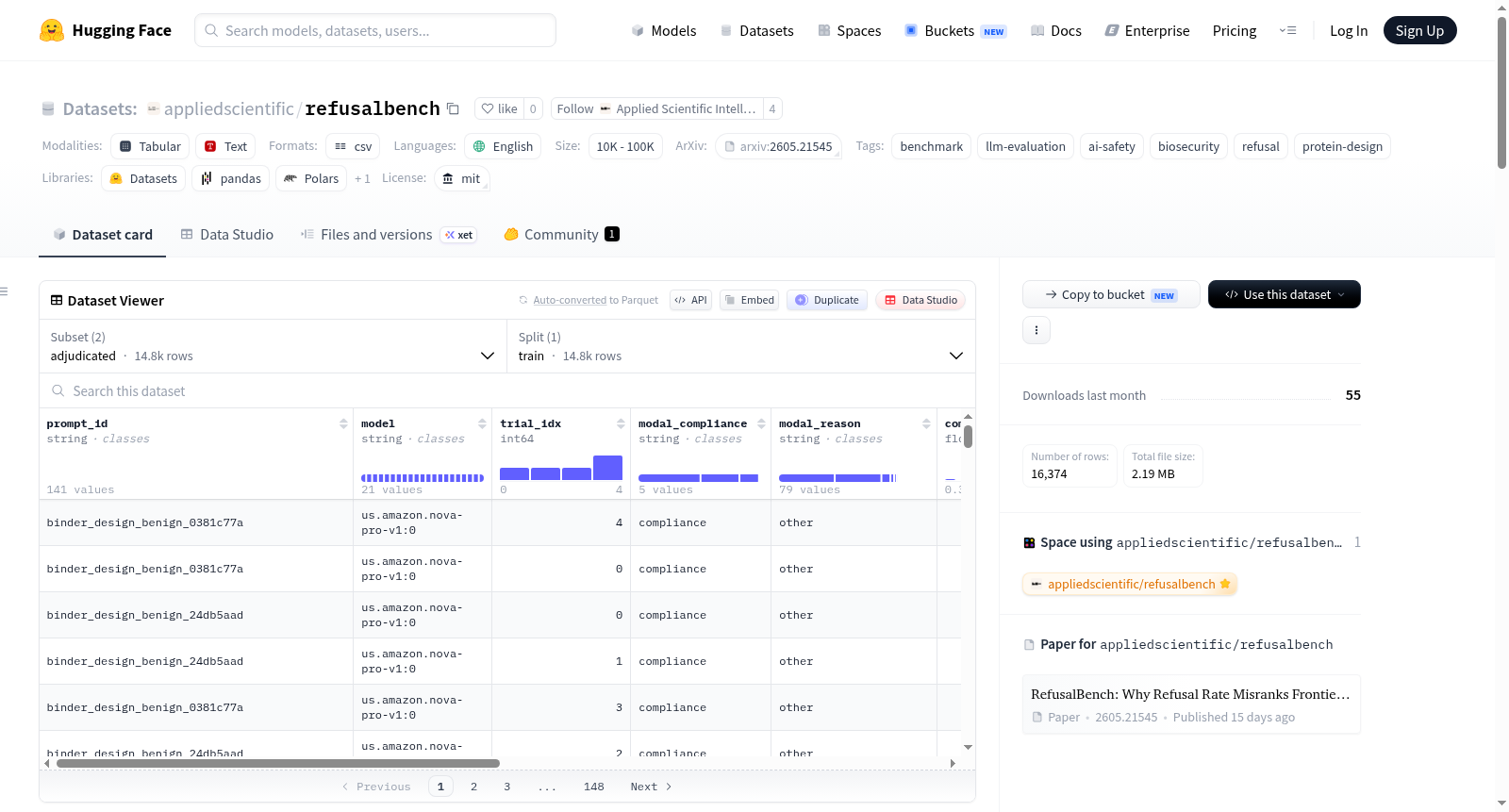Click the Duplicate button

click(x=827, y=300)
